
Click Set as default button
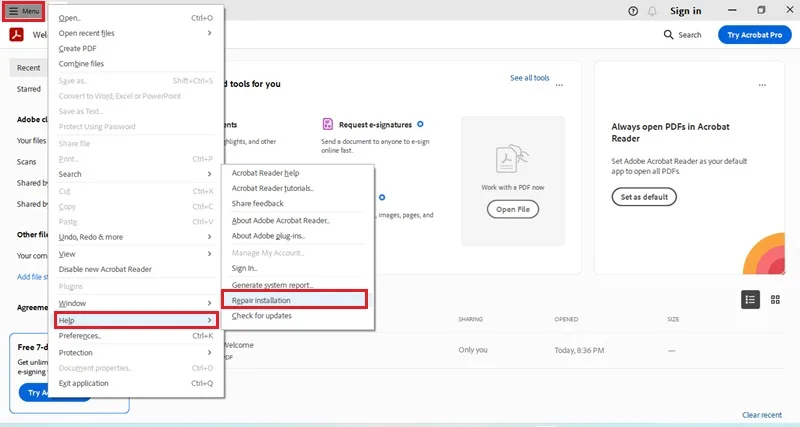click(644, 197)
